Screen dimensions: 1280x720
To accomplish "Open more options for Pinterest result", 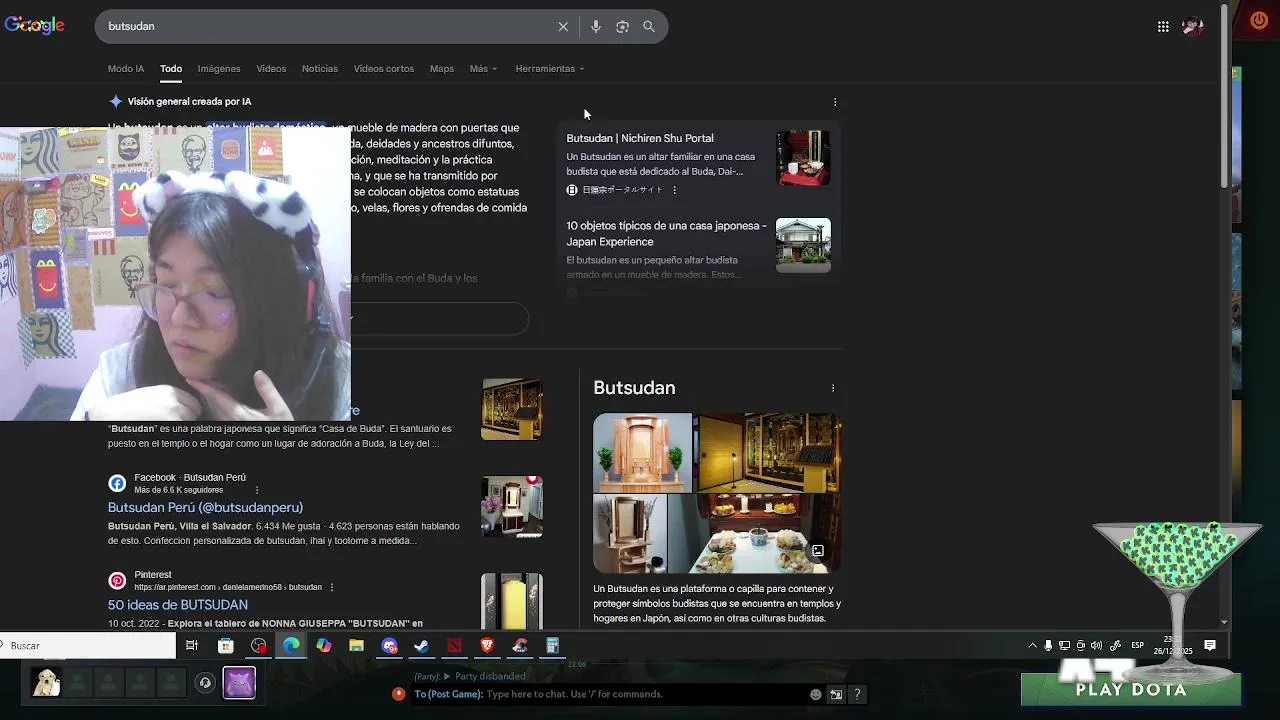I will click(x=332, y=587).
